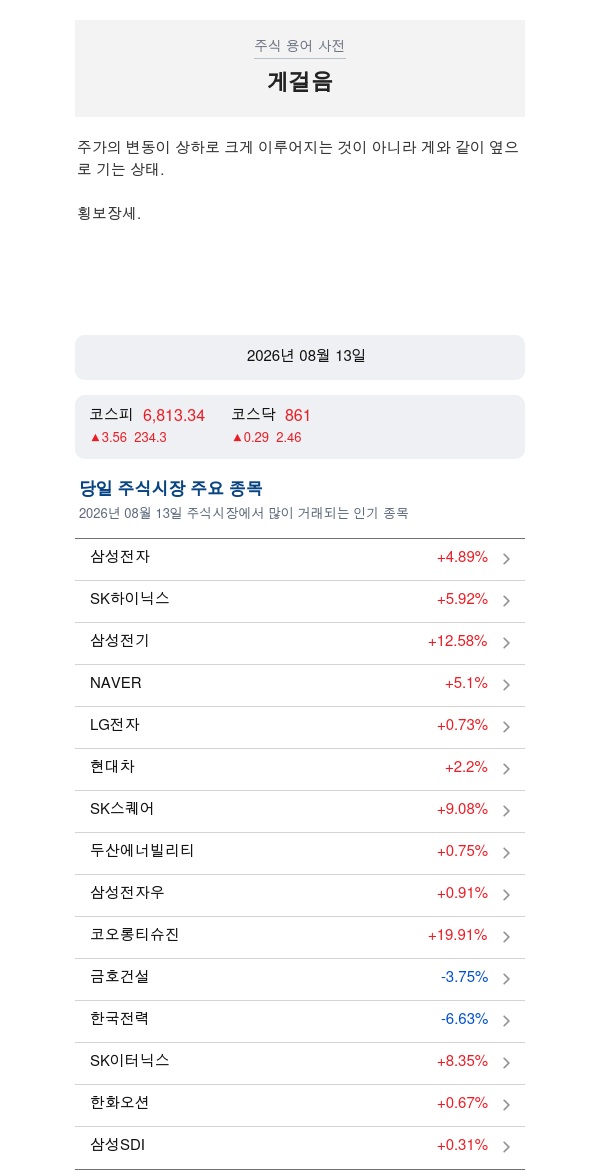
Task: Click the 현대차 row chevron
Action: click(506, 769)
